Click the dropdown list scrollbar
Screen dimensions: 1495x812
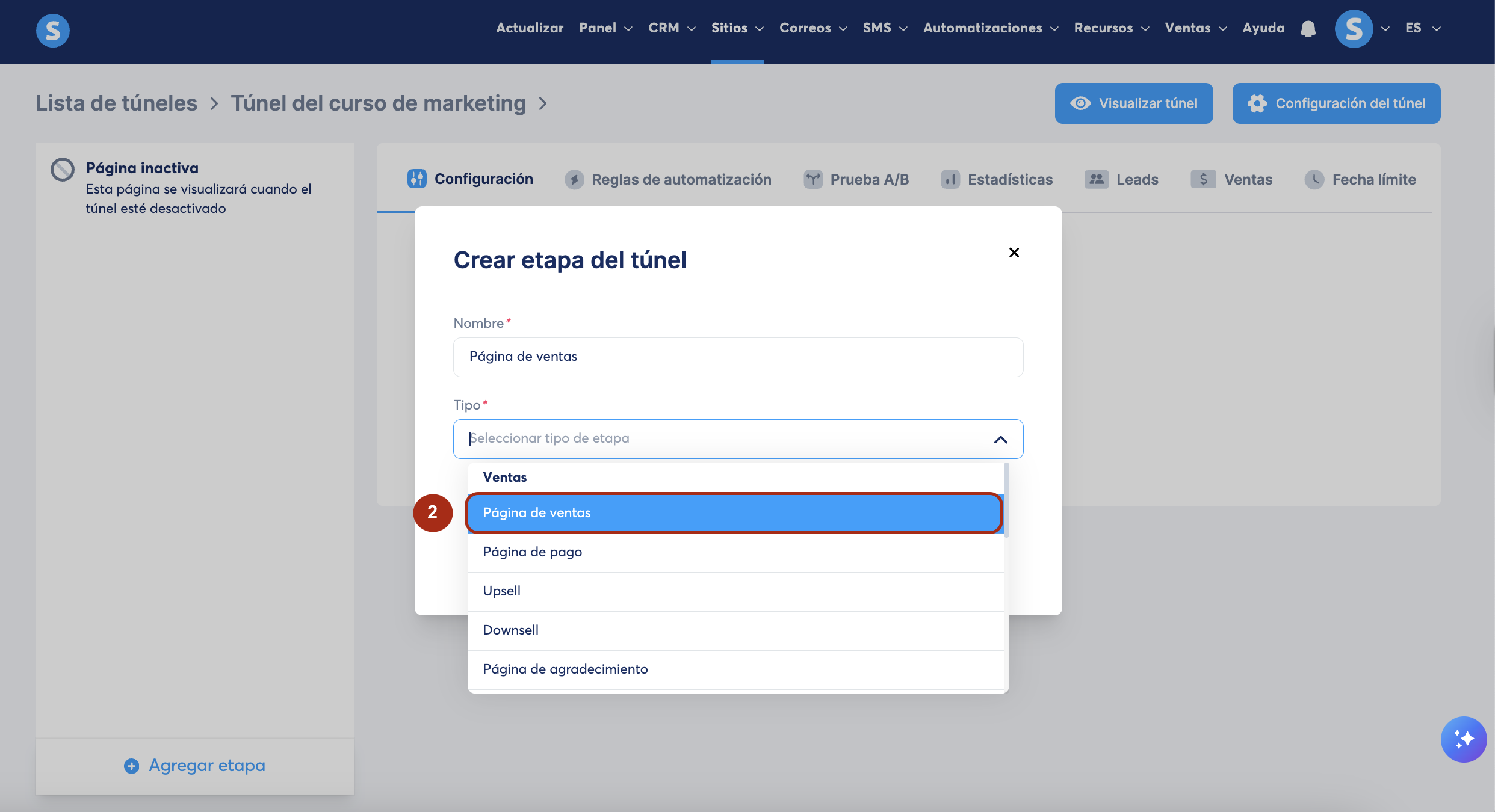pos(1006,500)
